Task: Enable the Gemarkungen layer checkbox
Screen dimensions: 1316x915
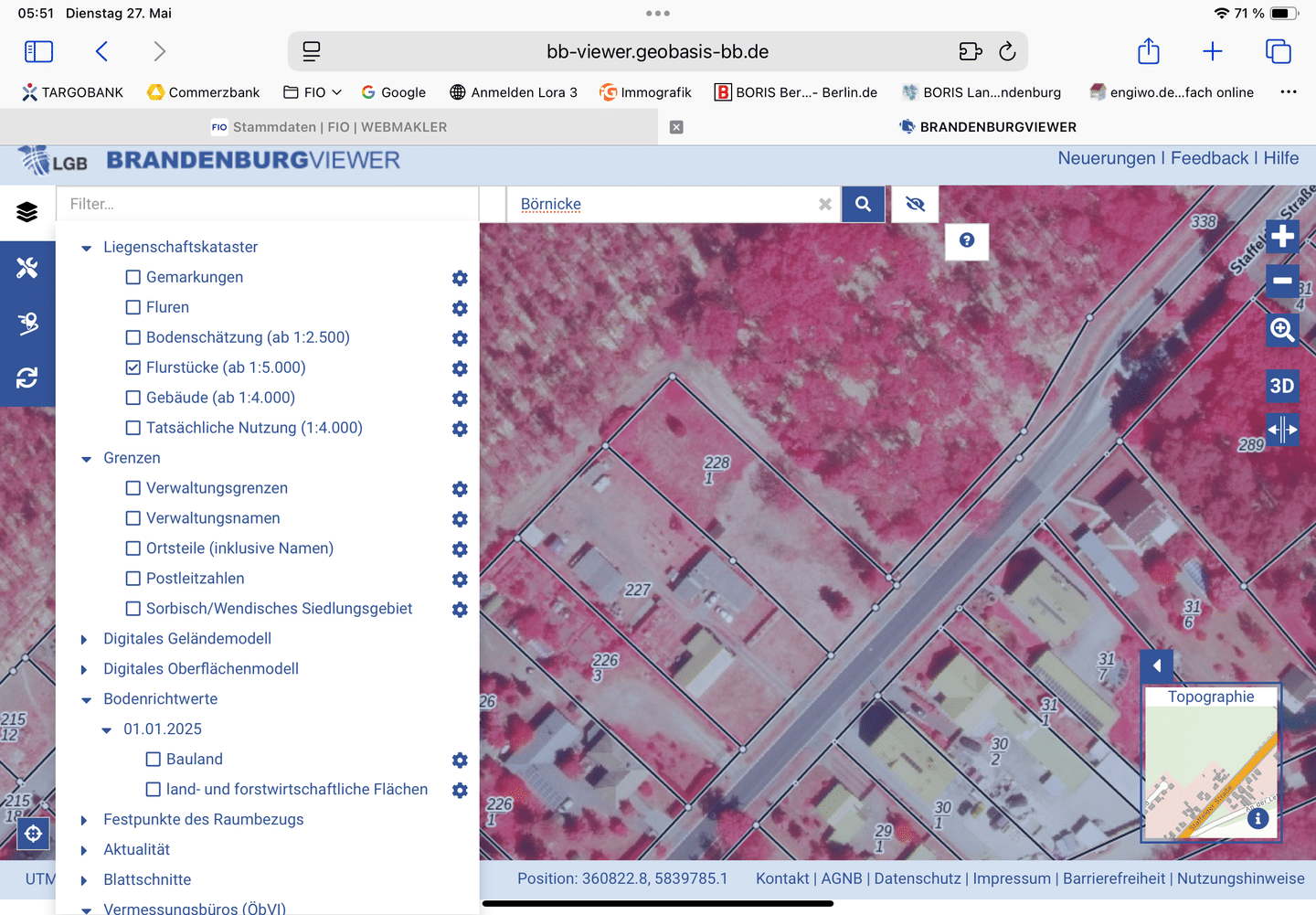Action: click(133, 277)
